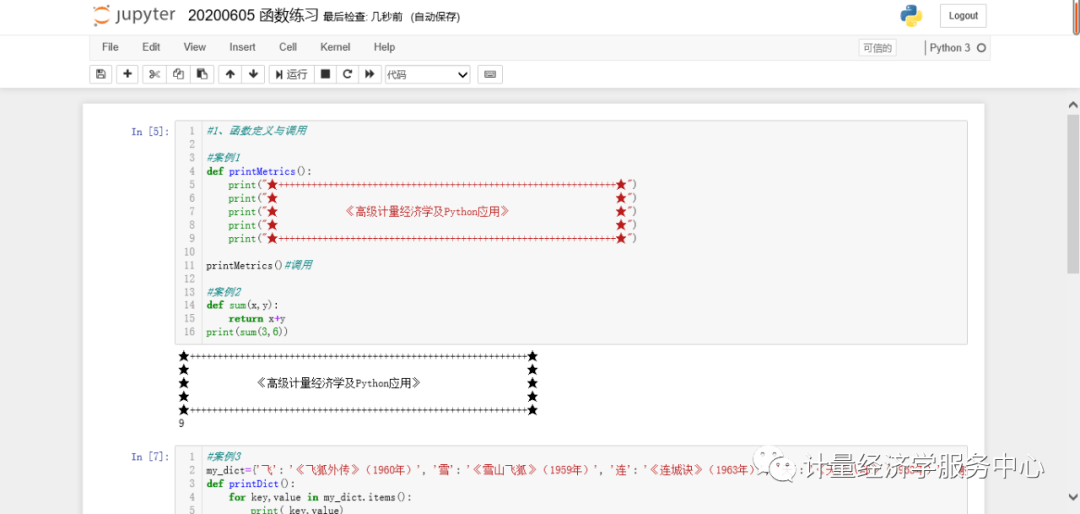
Task: Click the #案例2 comment line
Action: click(223, 292)
